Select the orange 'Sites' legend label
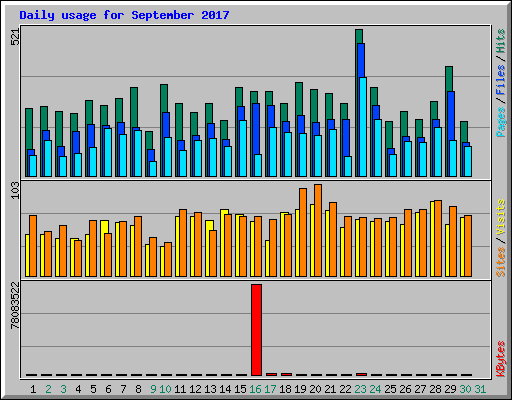The height and width of the screenshot is (400, 512). pyautogui.click(x=500, y=262)
